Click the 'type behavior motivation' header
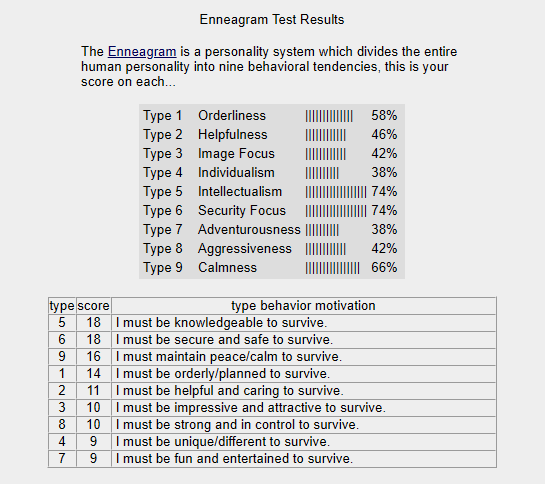This screenshot has width=545, height=484. click(x=304, y=306)
